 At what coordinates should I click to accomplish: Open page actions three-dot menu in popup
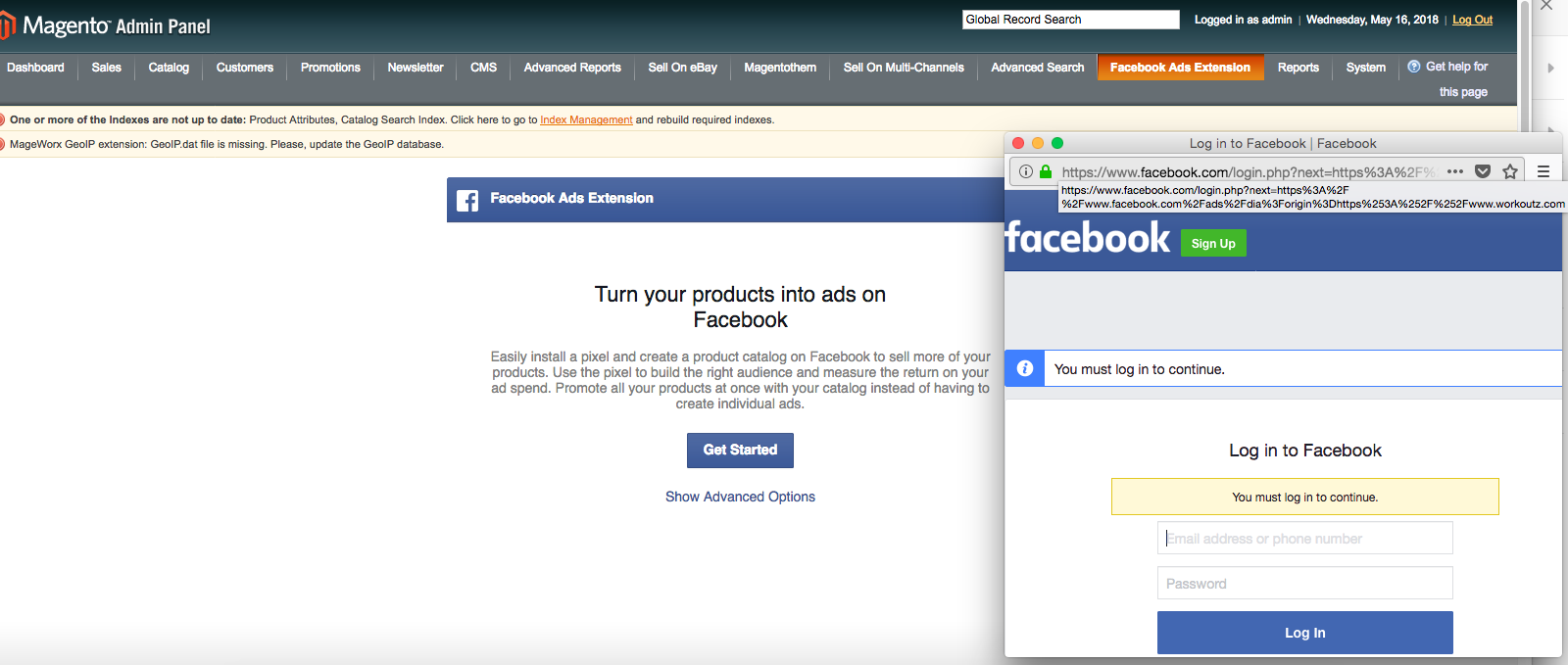click(1455, 171)
